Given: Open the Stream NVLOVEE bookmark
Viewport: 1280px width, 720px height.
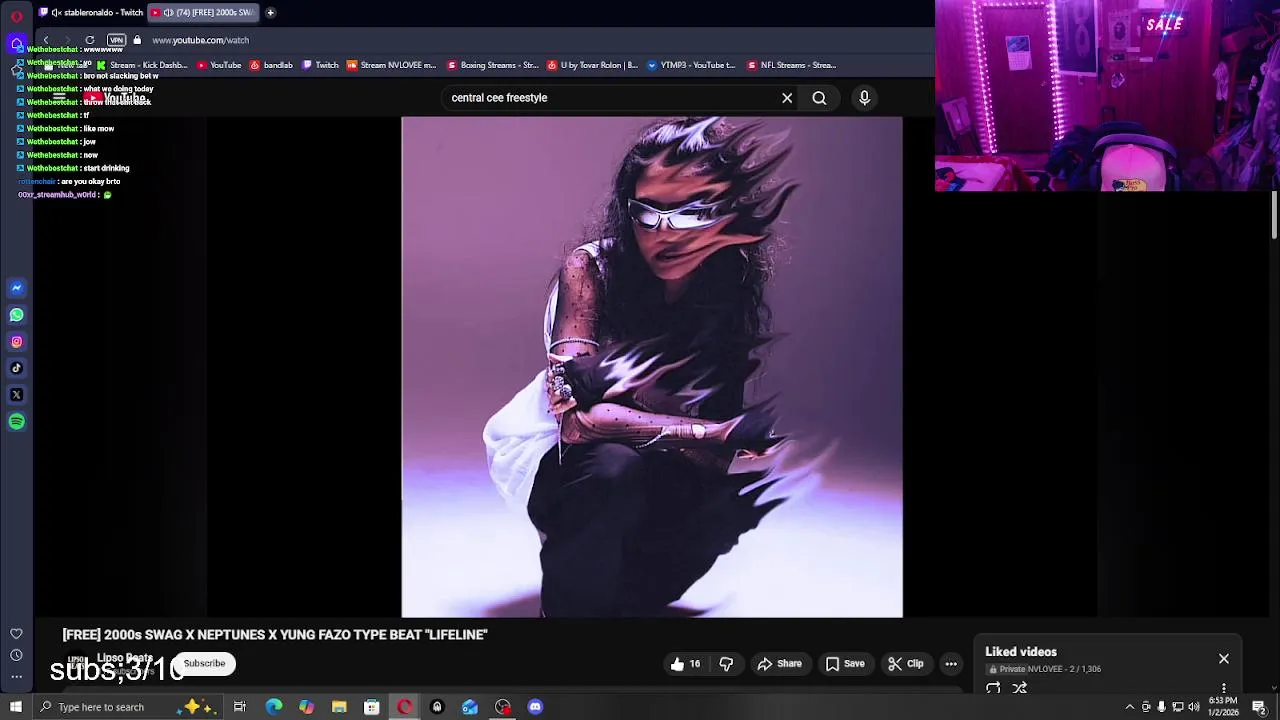Looking at the screenshot, I should point(391,65).
